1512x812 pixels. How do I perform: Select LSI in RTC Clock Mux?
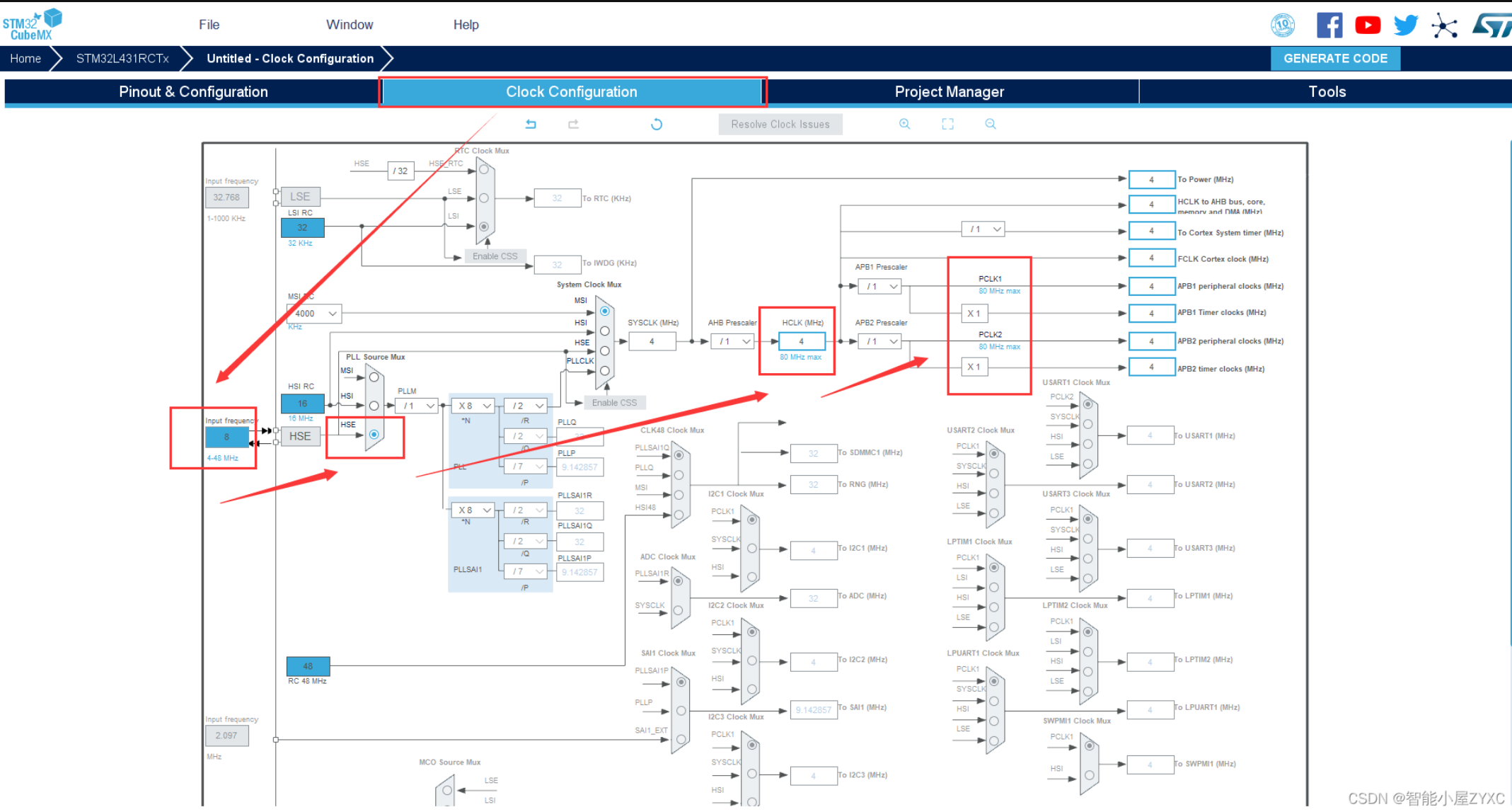(484, 227)
